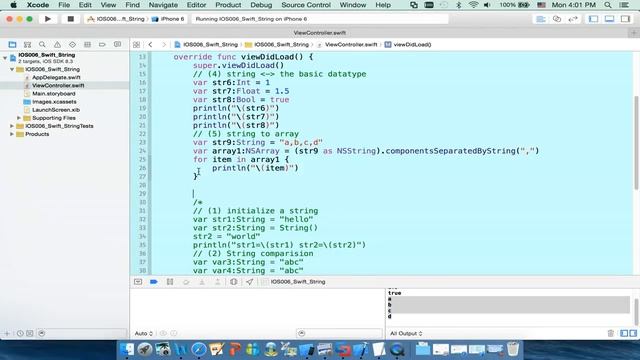Open the related items grid menu
The width and height of the screenshot is (640, 360).
coord(136,44)
